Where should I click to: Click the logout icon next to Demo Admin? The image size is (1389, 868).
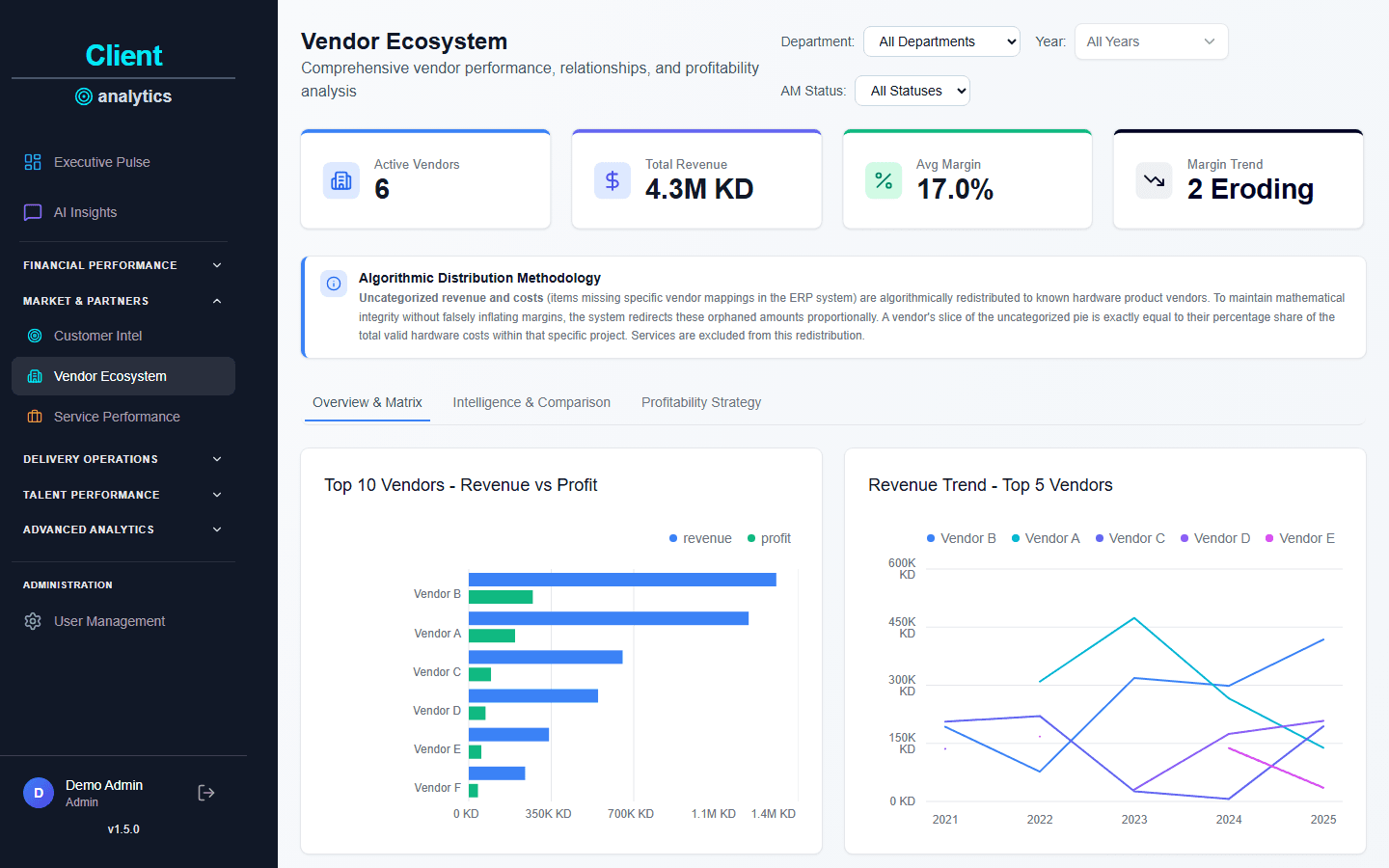[206, 793]
